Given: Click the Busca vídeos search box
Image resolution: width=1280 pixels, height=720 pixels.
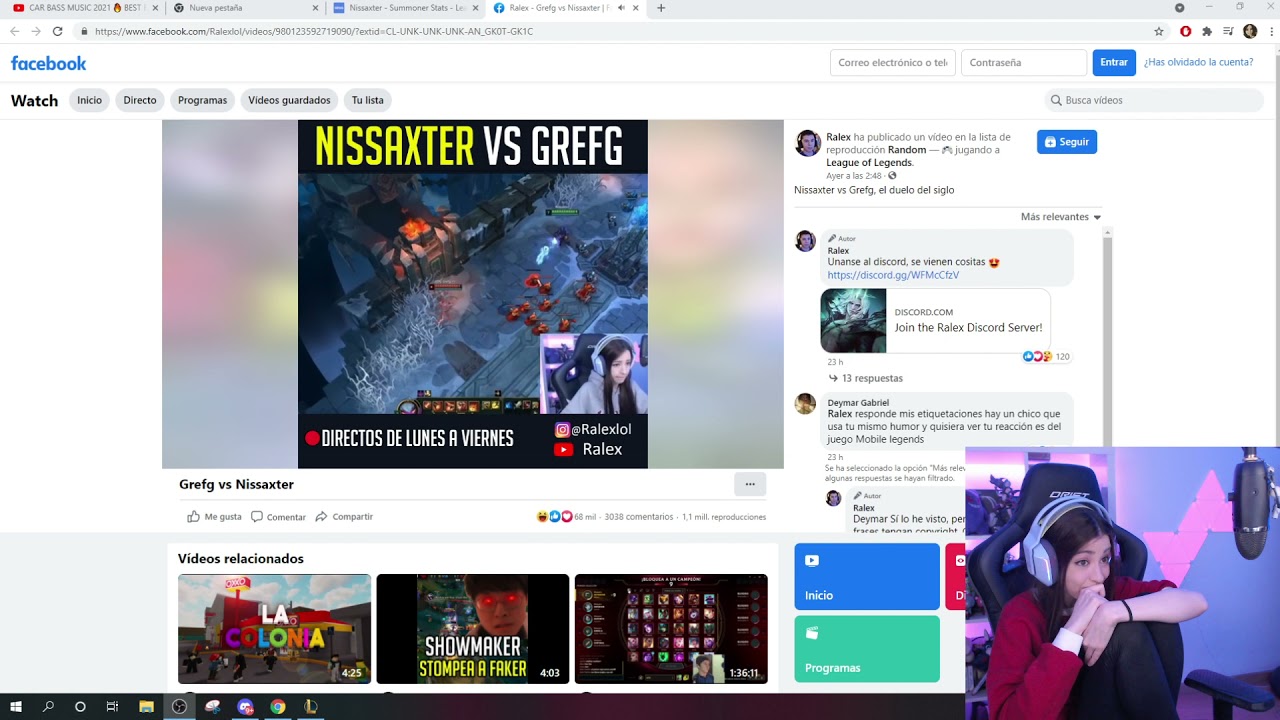Looking at the screenshot, I should coord(1154,100).
